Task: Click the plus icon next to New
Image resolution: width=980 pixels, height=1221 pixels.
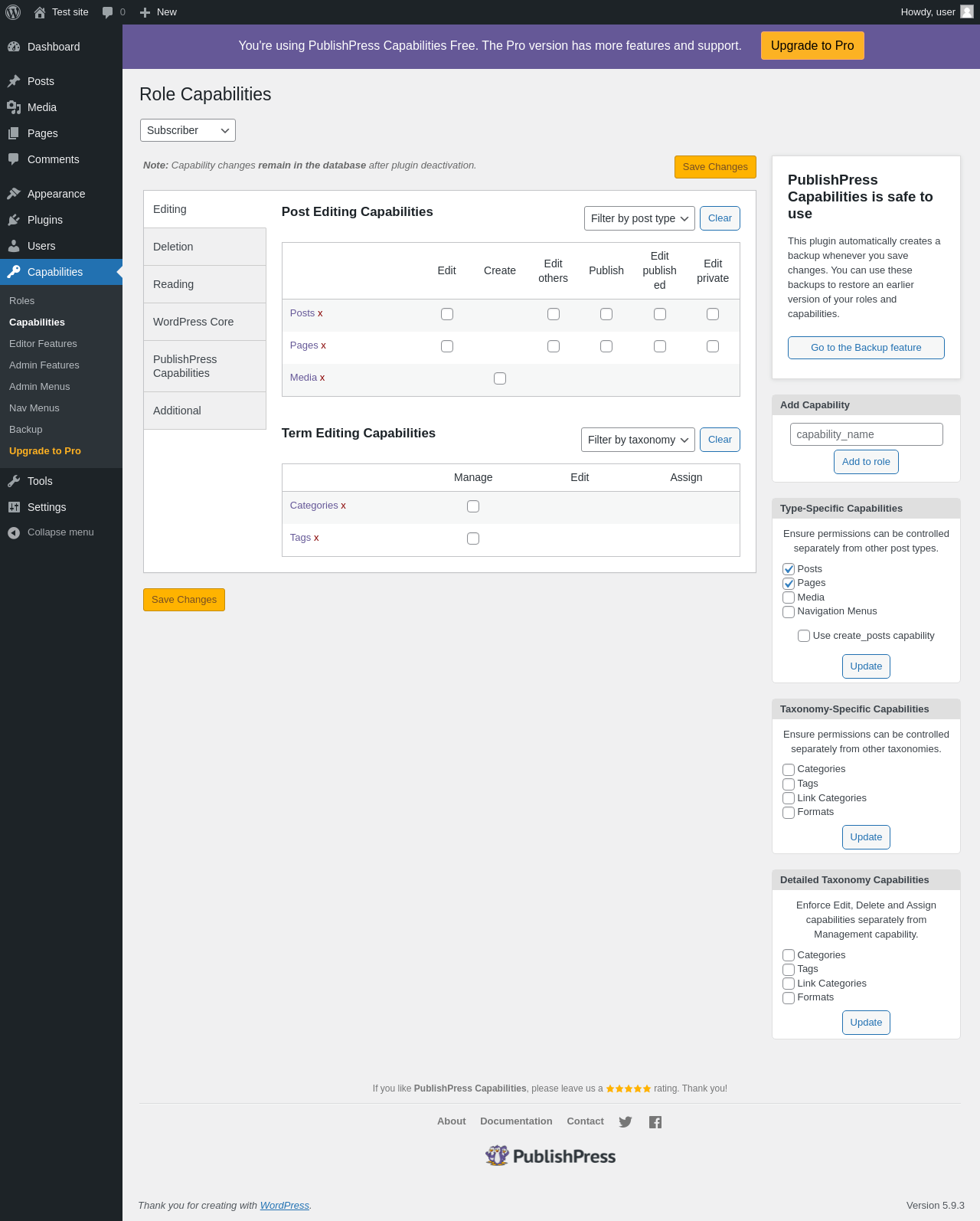Action: (145, 12)
